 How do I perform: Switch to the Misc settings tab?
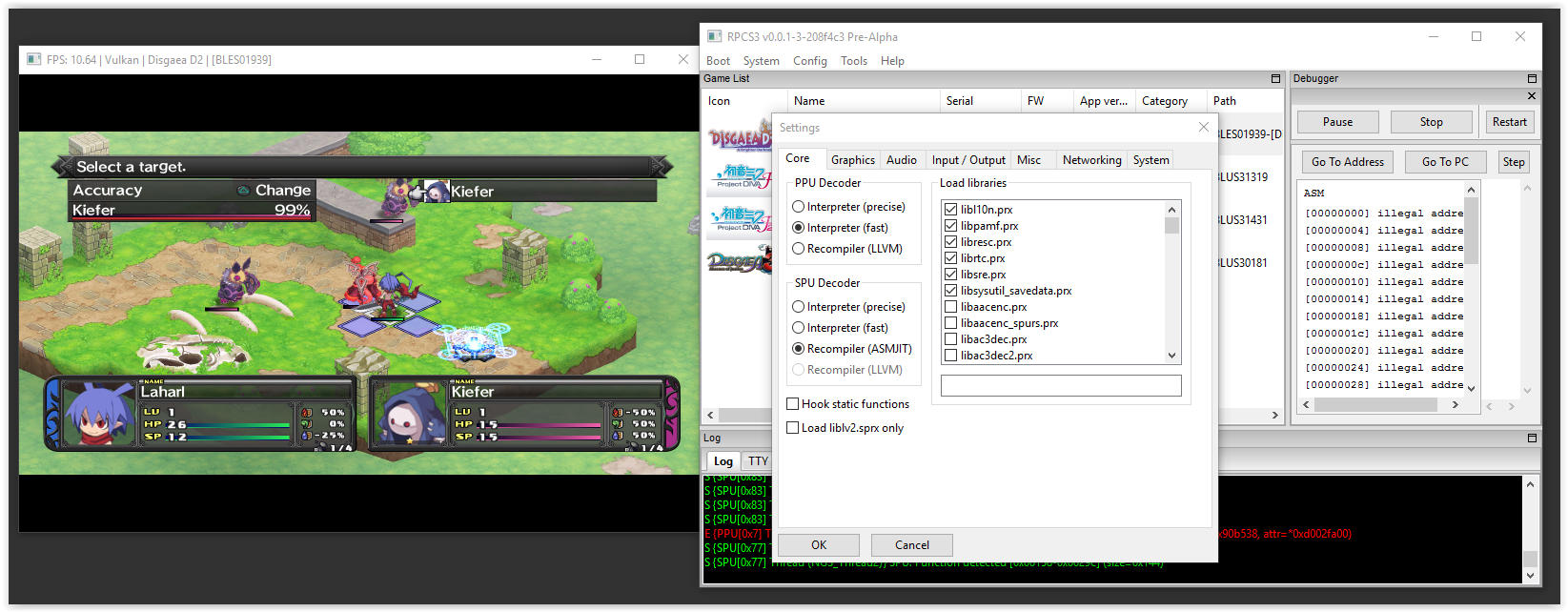[1028, 160]
